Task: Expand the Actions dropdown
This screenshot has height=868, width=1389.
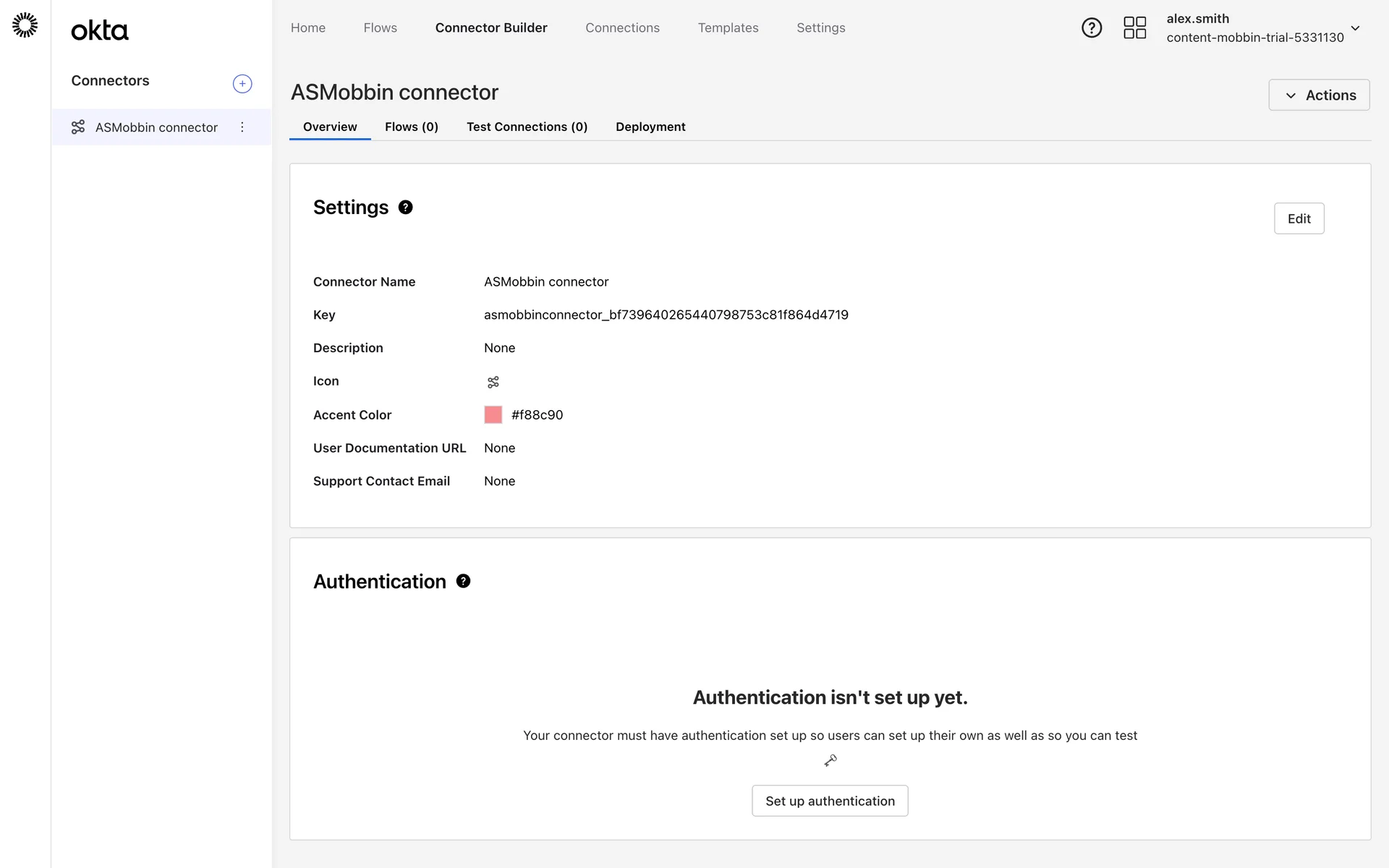Action: coord(1319,95)
